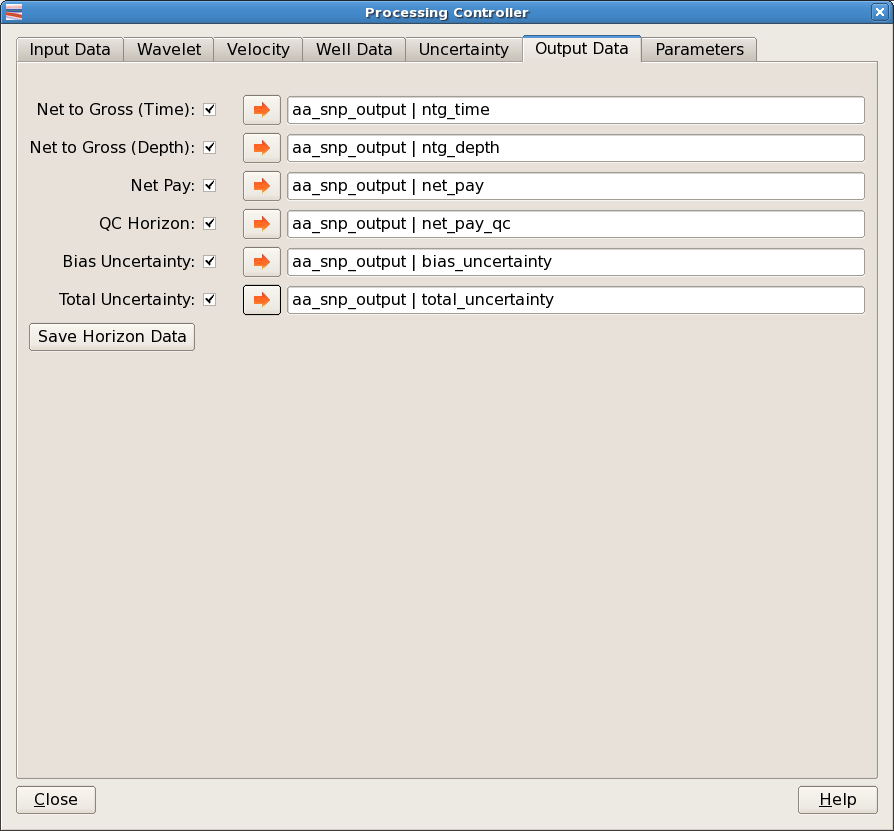Click the Total Uncertainty arrow button
Viewport: 894px width, 831px height.
click(x=262, y=300)
